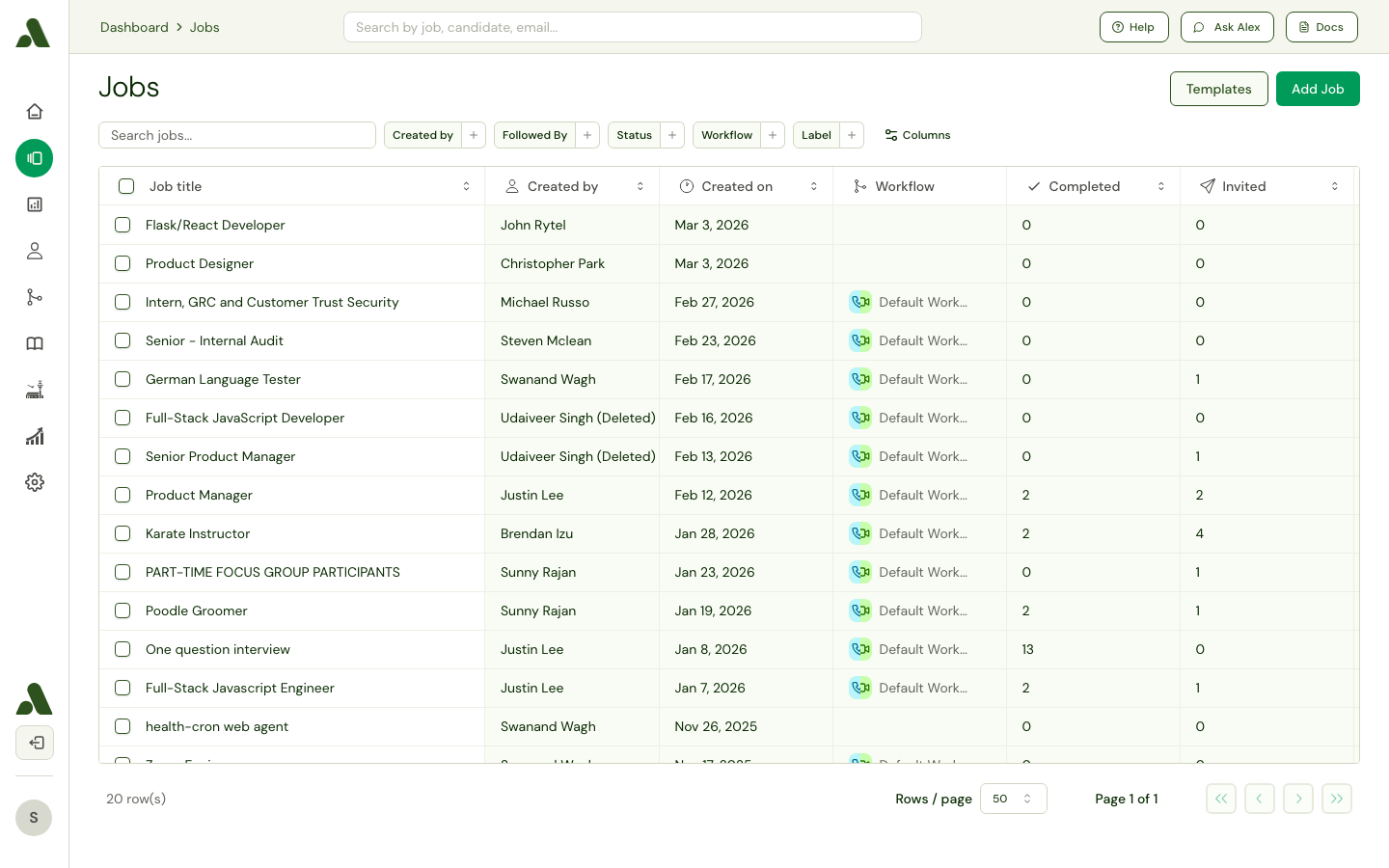Click workflow icon in Karate Instructor row
The image size is (1389, 868).
[x=860, y=533]
